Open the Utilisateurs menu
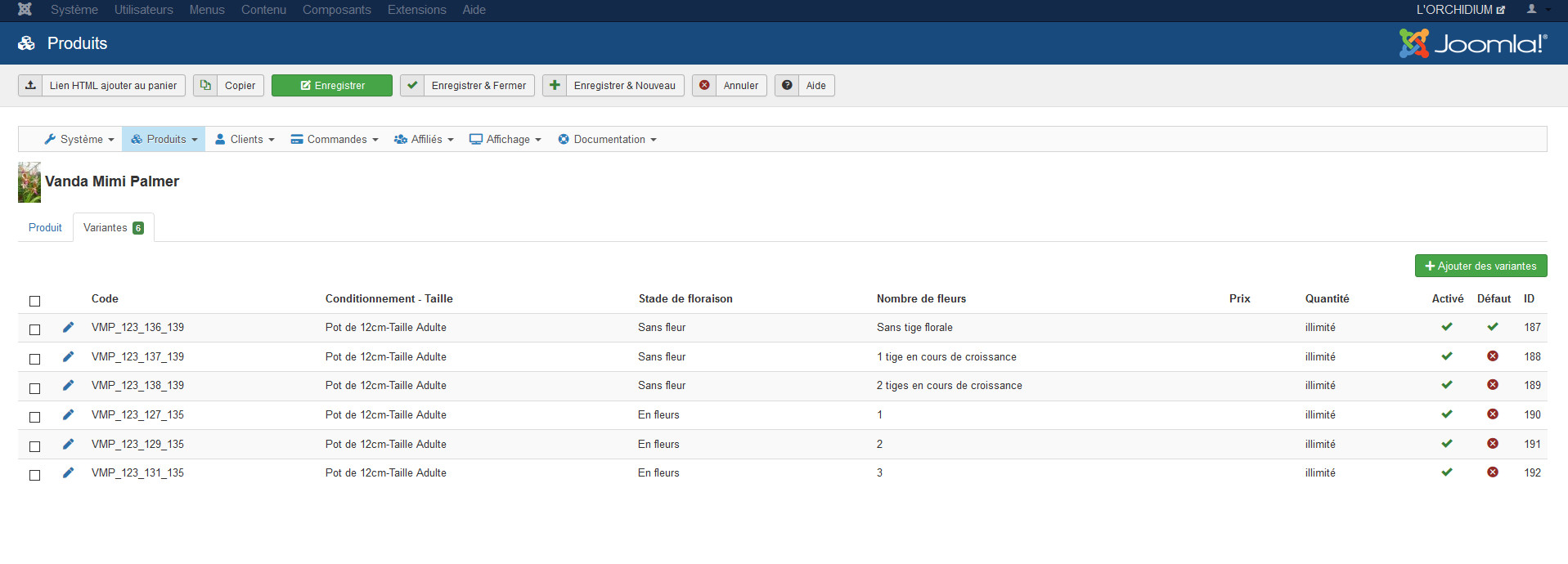Viewport: 1568px width, 564px height. click(144, 10)
